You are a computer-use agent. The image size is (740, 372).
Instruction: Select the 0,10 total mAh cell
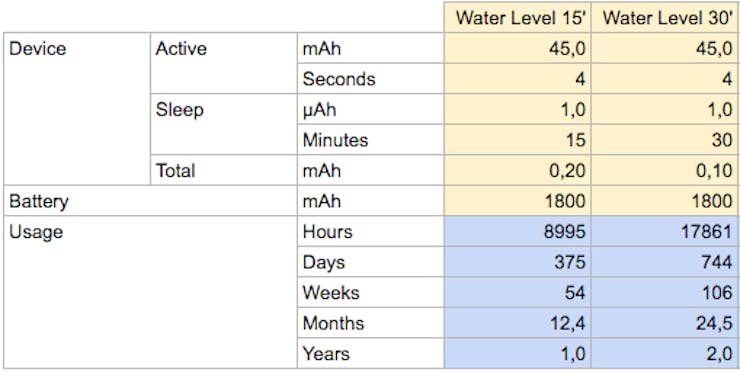pos(665,170)
